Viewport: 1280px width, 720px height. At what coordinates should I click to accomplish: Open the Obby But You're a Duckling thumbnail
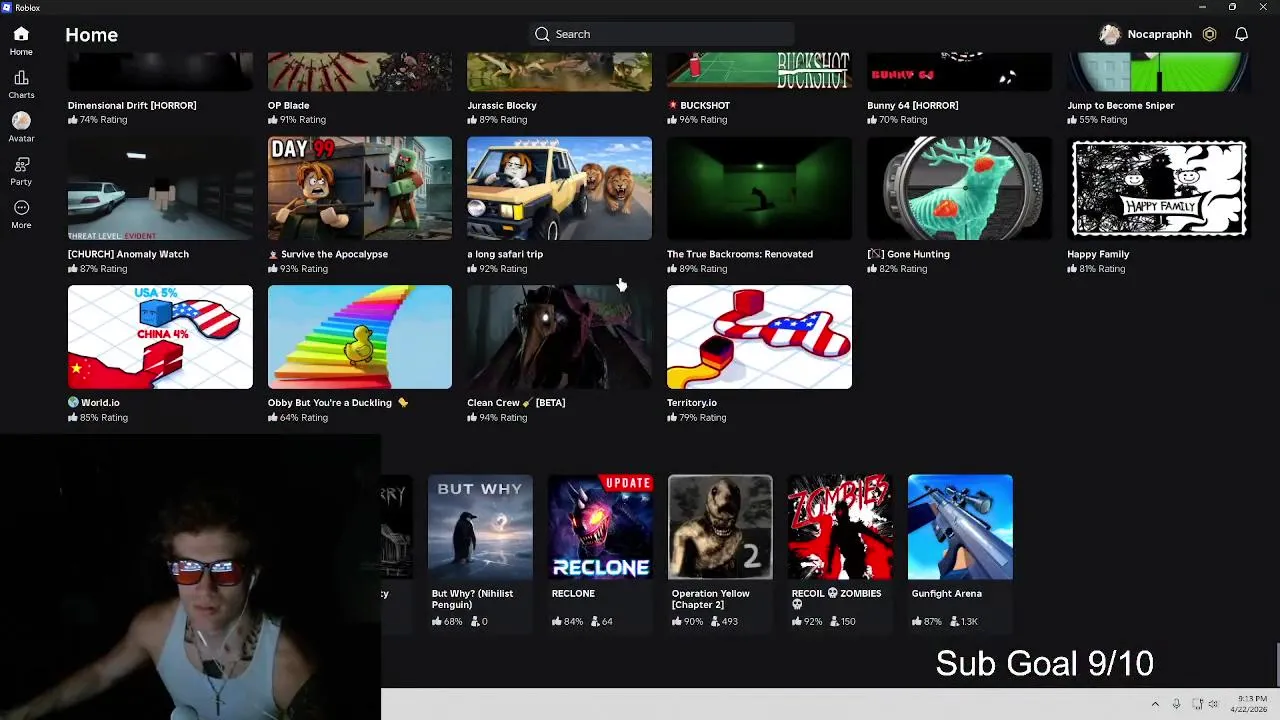coord(360,337)
